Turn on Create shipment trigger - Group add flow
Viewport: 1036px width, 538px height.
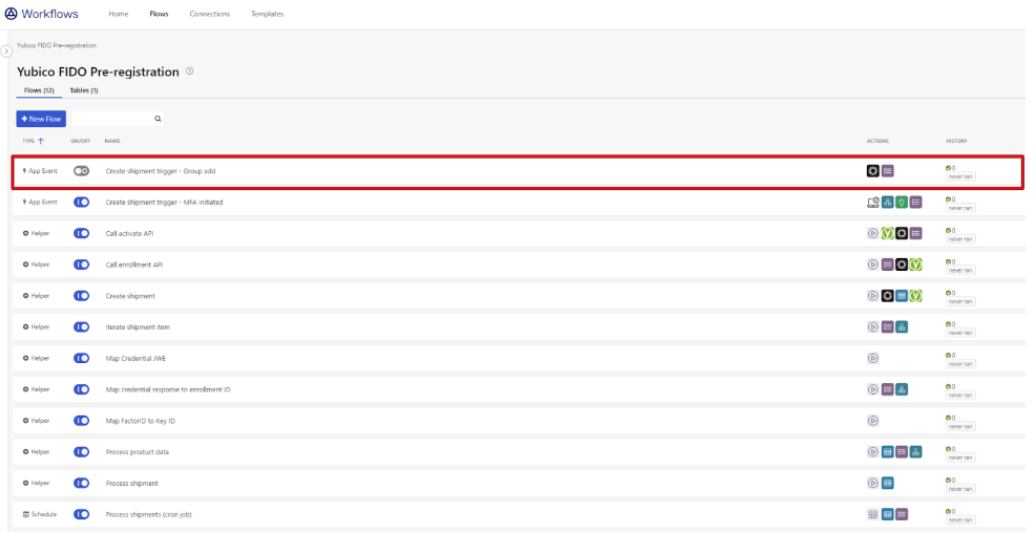[81, 171]
